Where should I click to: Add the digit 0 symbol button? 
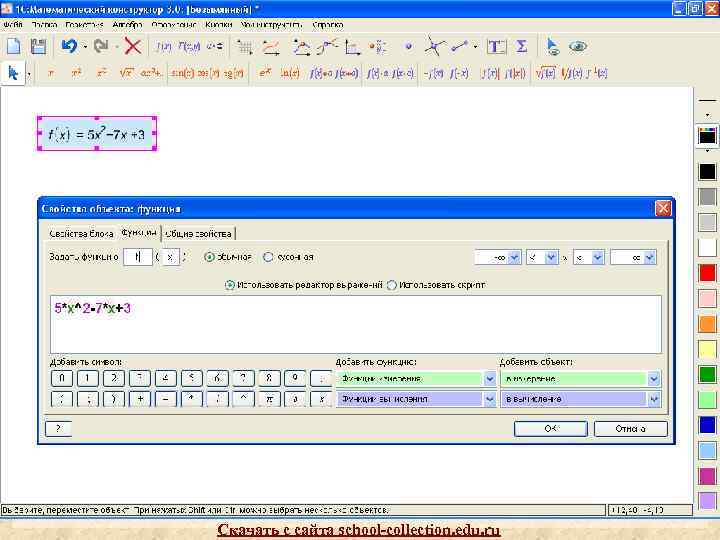(62, 379)
